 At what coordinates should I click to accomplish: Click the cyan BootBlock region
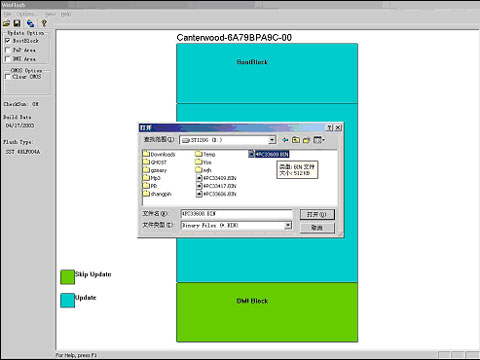pos(267,73)
